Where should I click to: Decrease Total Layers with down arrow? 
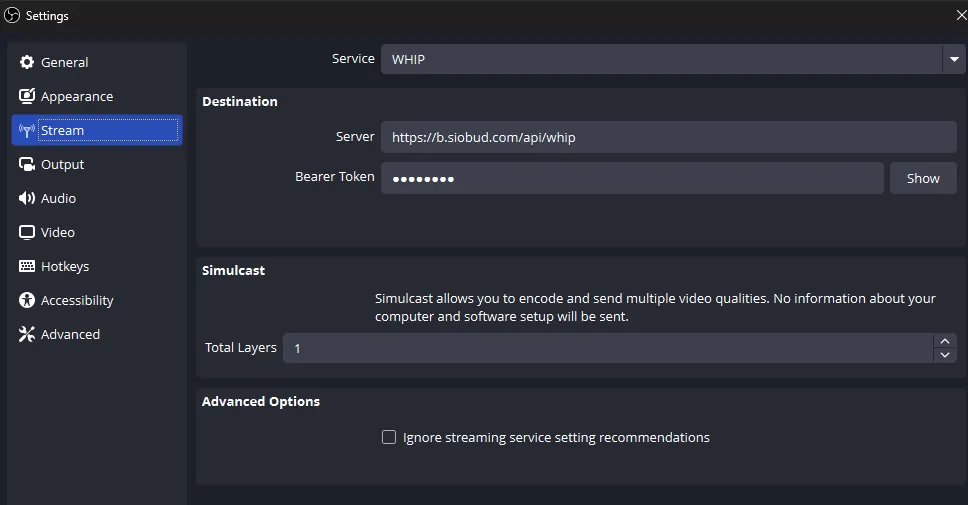pyautogui.click(x=945, y=355)
